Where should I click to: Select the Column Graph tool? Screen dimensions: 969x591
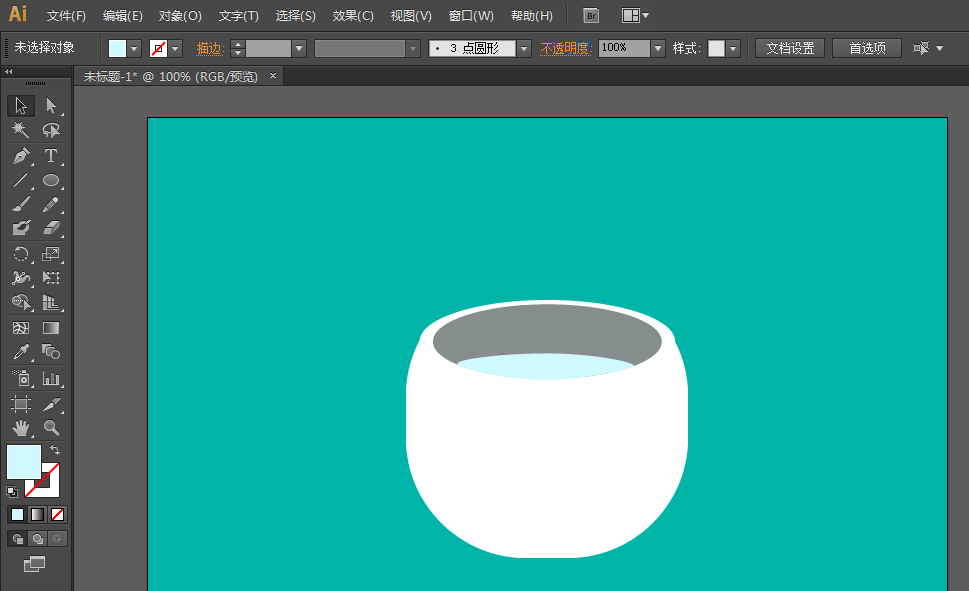coord(51,378)
